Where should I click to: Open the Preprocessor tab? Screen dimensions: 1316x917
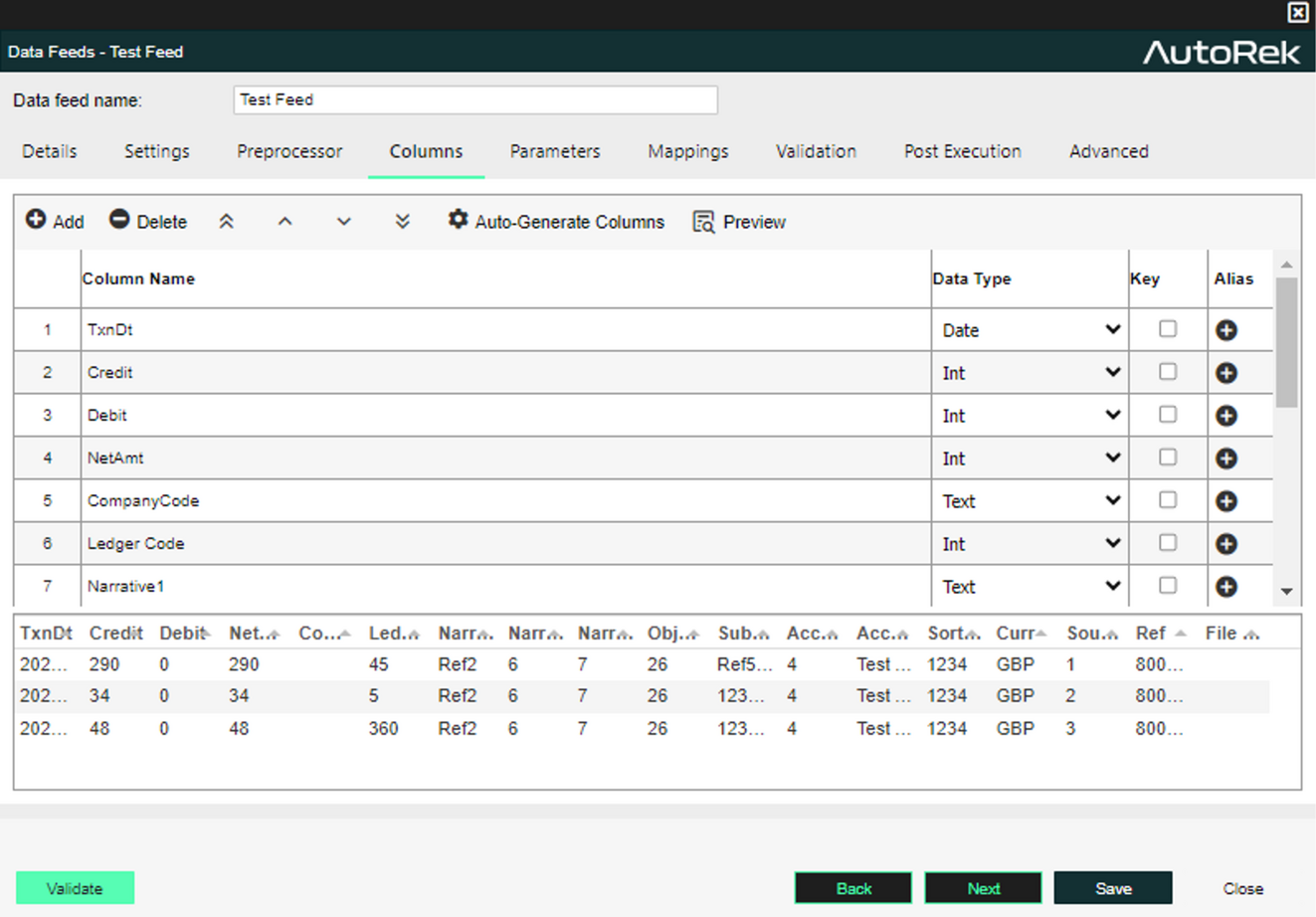click(289, 151)
